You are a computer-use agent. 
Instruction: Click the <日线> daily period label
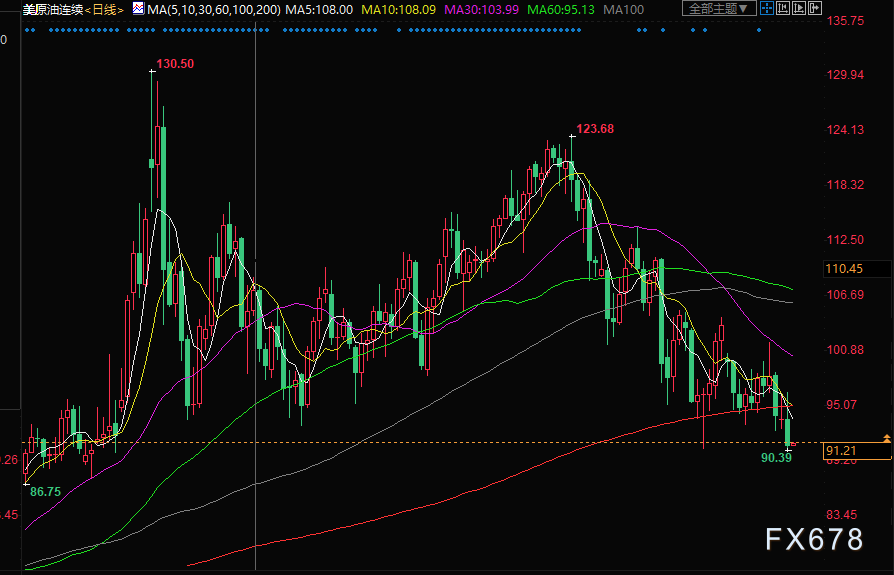[104, 10]
